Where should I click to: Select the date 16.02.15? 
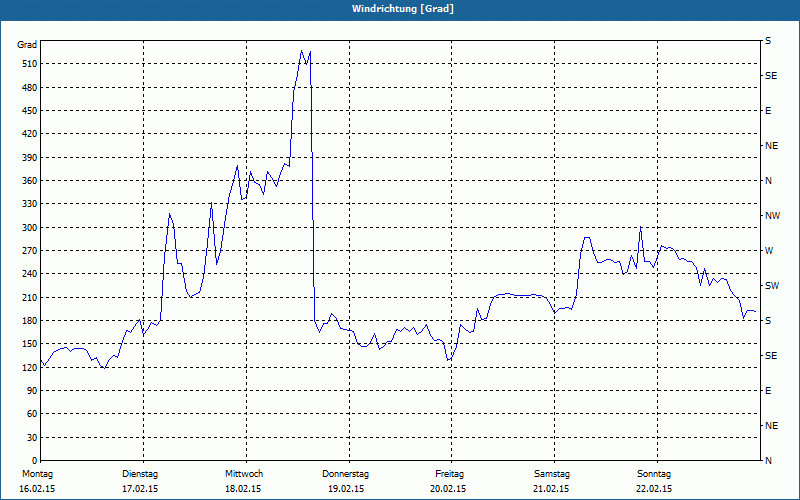tap(37, 489)
